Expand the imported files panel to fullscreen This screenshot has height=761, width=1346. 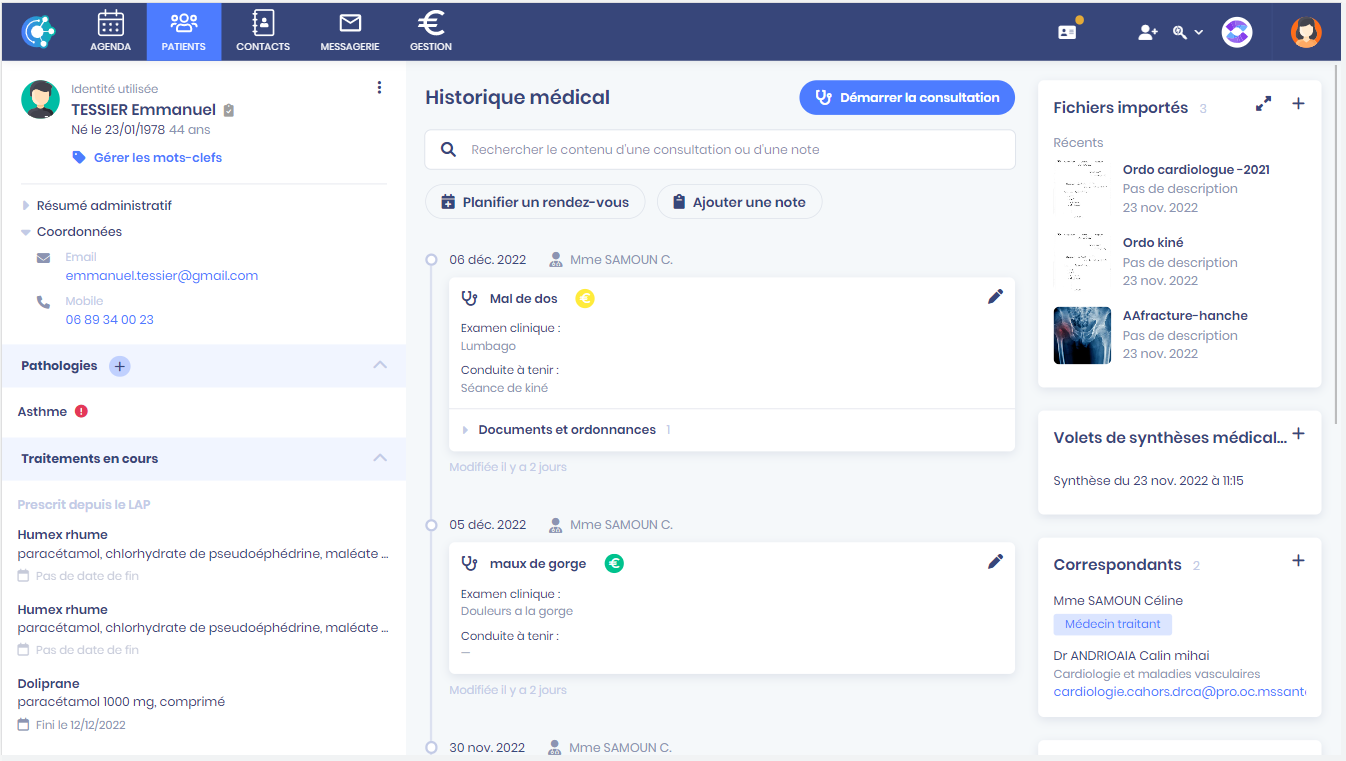point(1264,104)
